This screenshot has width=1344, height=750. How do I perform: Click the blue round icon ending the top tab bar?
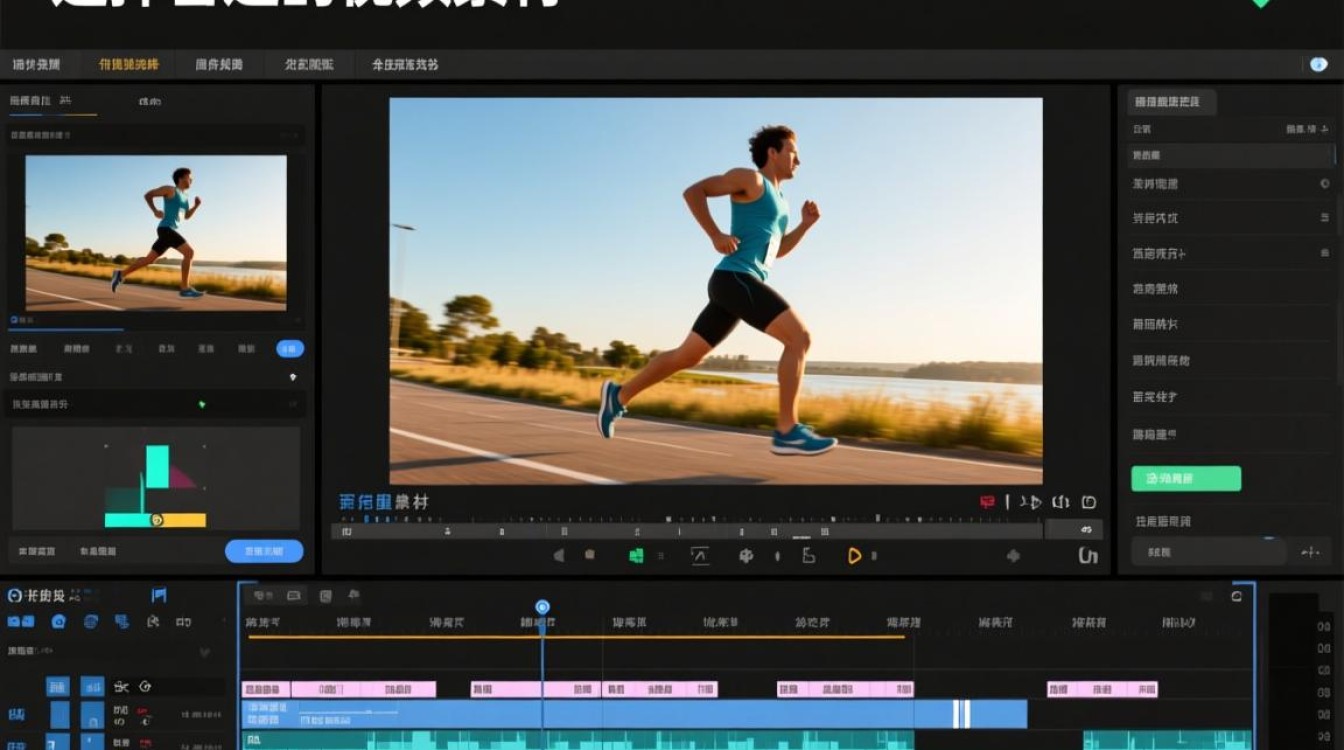click(x=1319, y=65)
